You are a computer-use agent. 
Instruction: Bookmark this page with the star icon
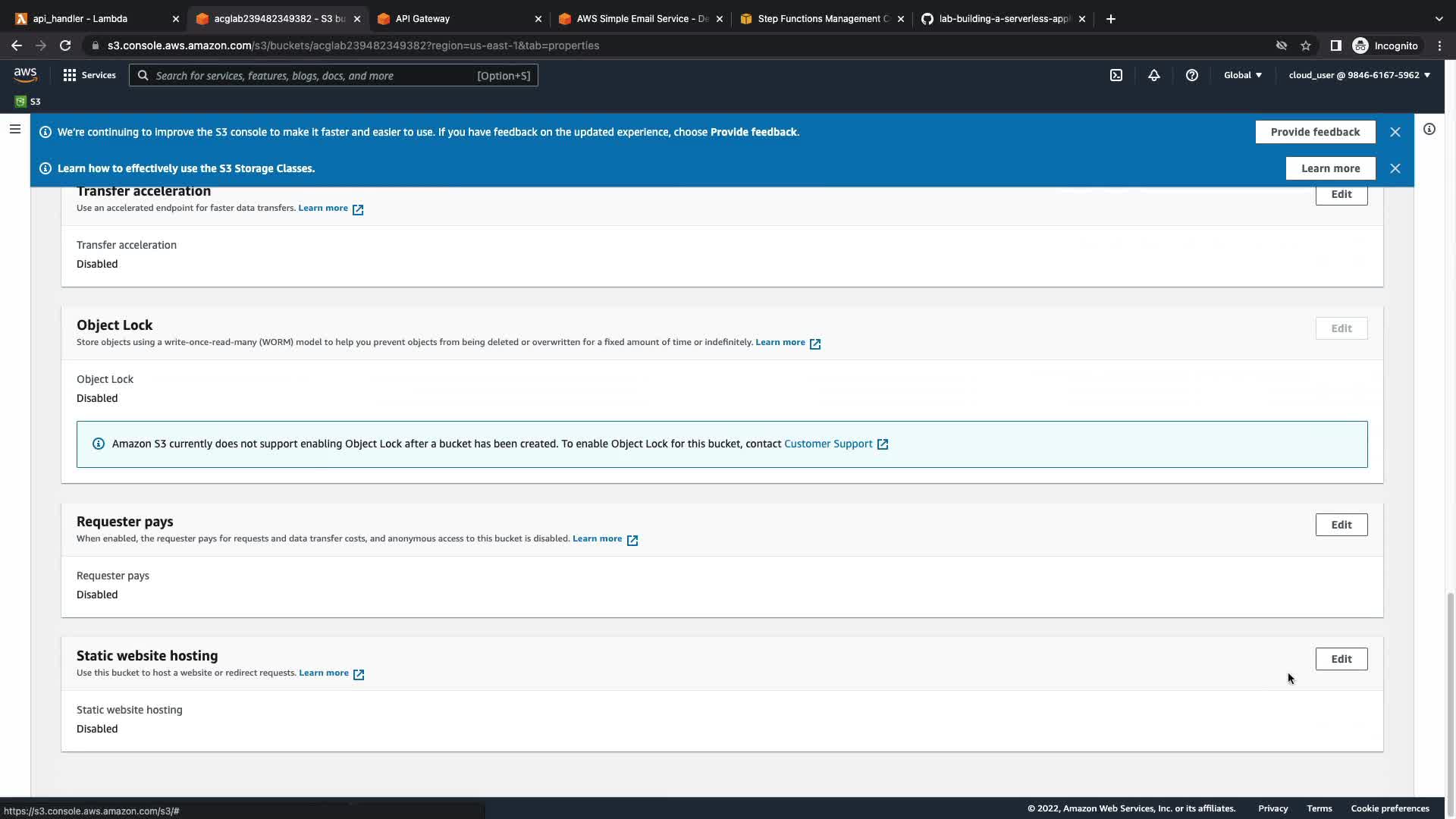[x=1306, y=45]
